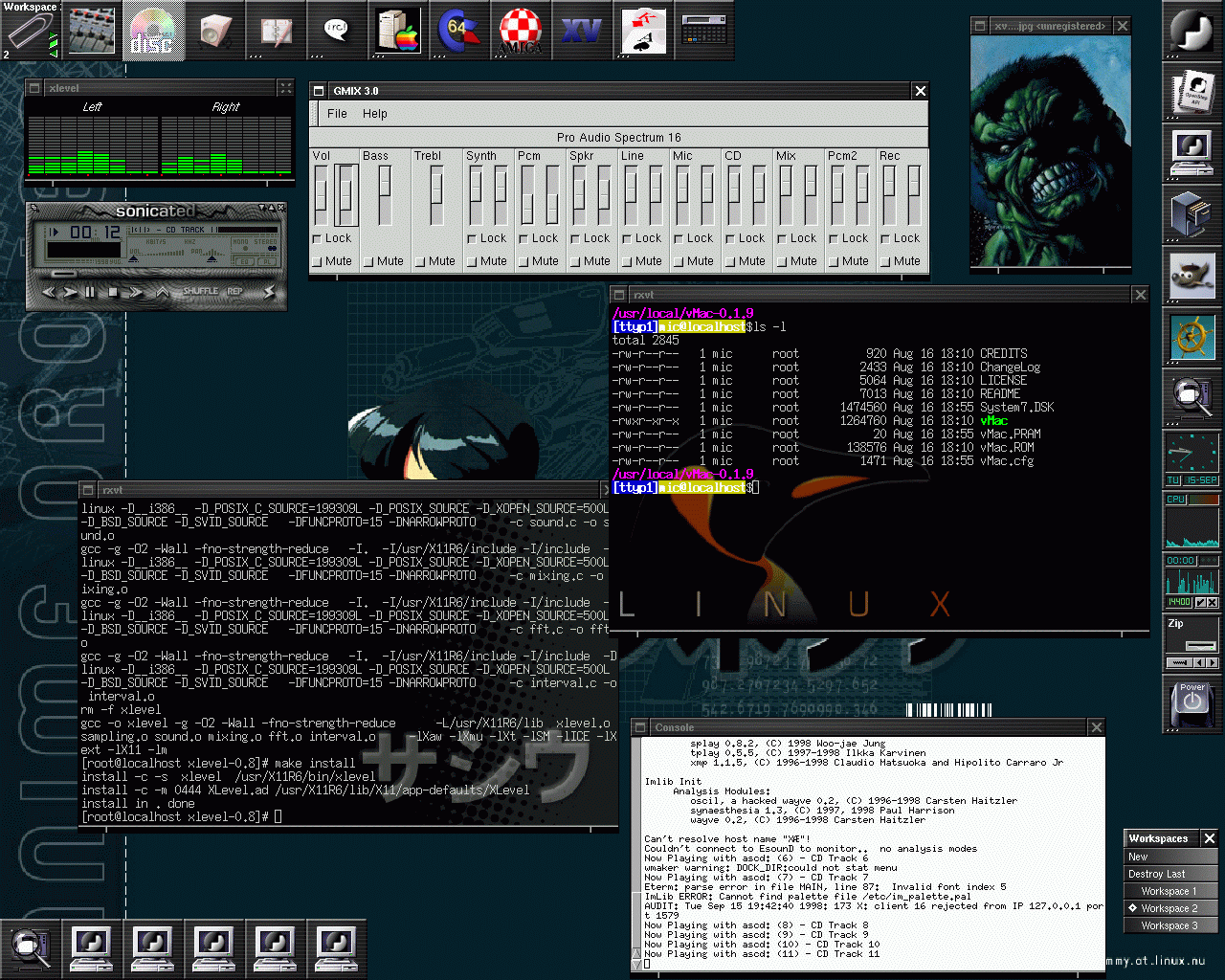The height and width of the screenshot is (980, 1225).
Task: Enable Lock for the Rec channel
Action: tap(886, 238)
